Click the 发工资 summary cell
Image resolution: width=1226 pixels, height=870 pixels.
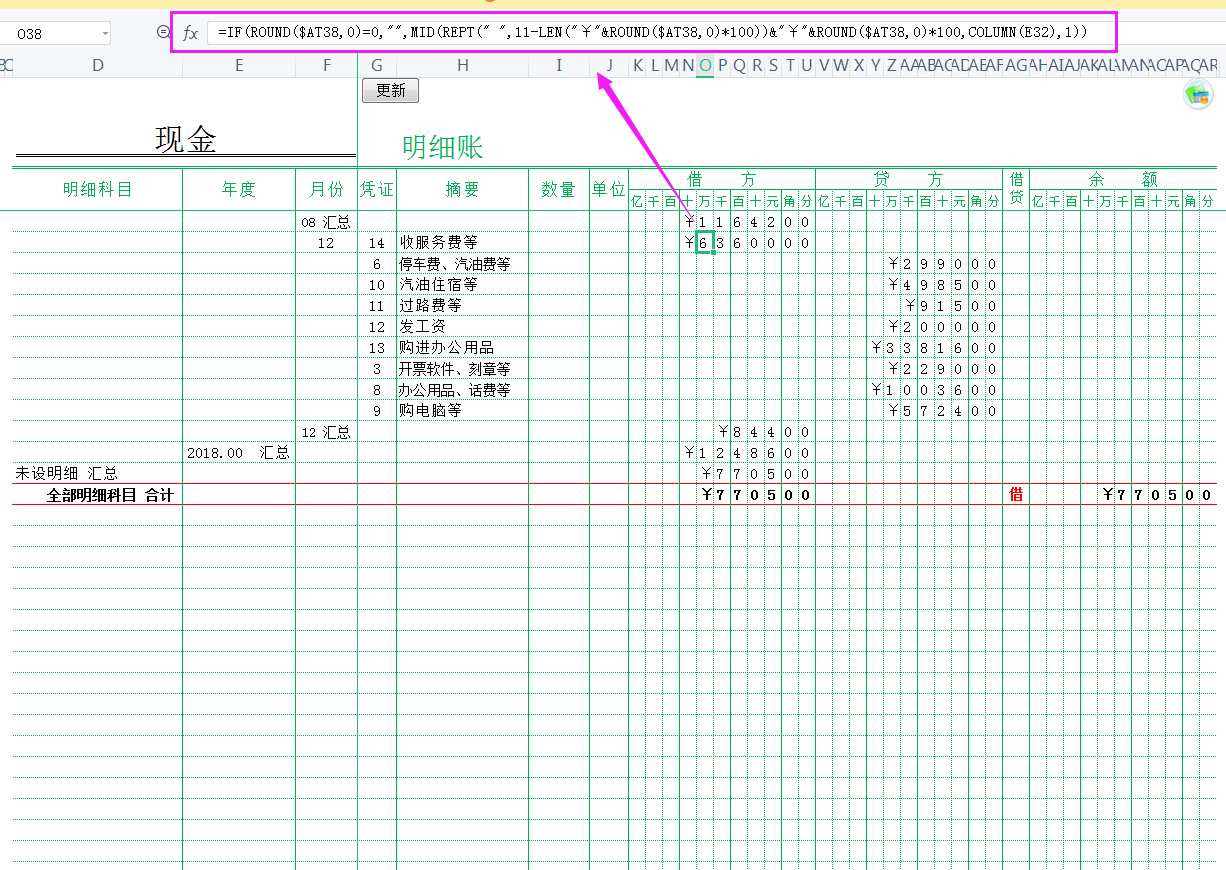coord(463,327)
